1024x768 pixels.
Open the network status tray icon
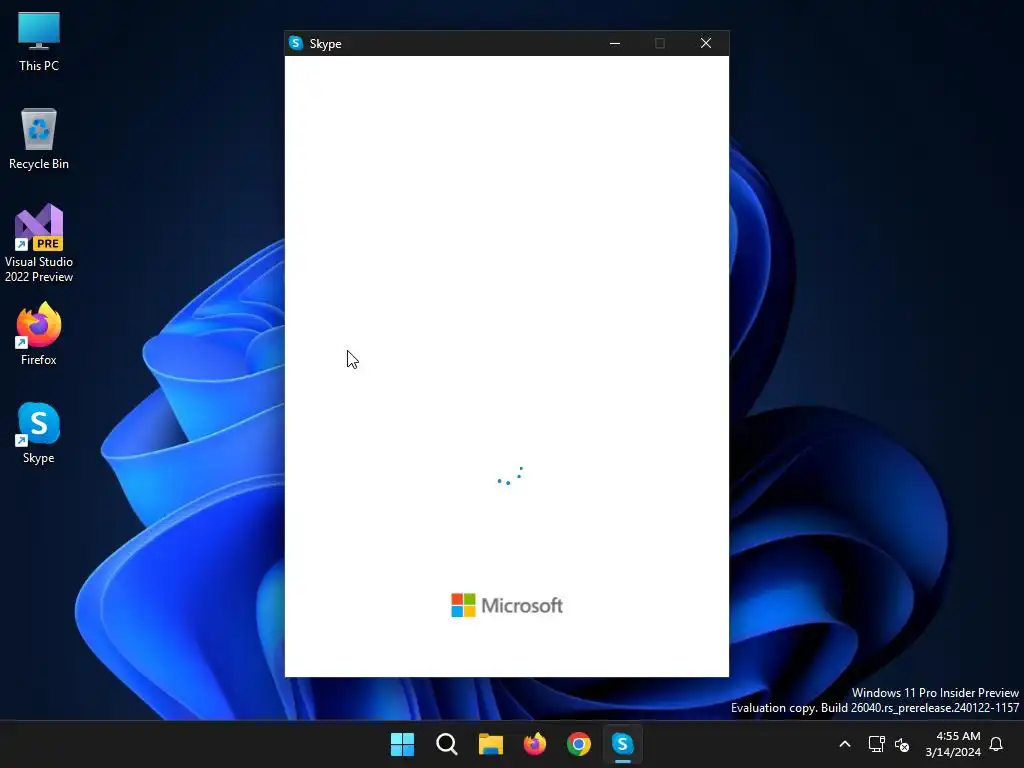click(876, 744)
